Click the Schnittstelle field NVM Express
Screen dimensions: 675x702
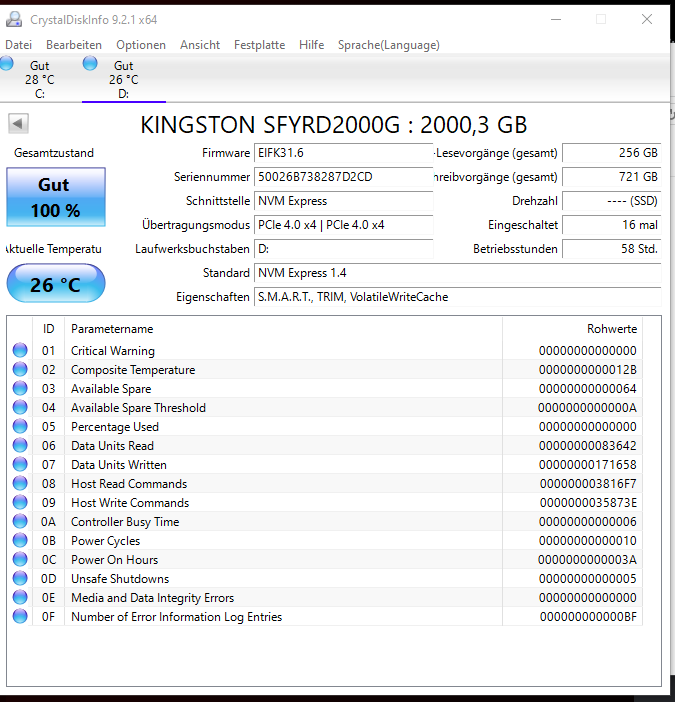[343, 201]
